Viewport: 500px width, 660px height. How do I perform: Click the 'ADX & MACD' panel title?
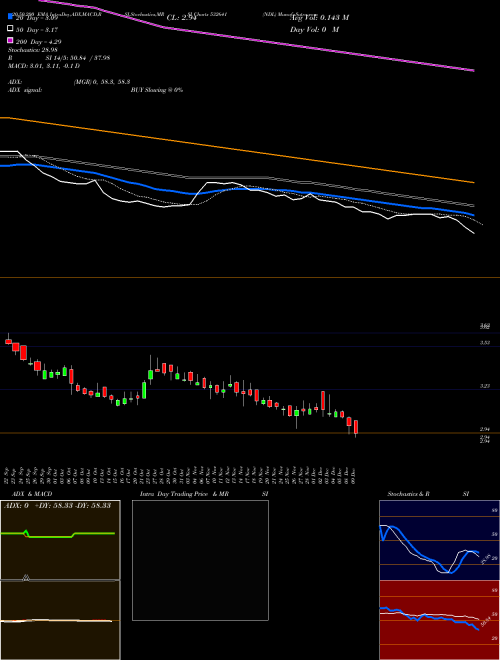tap(32, 494)
